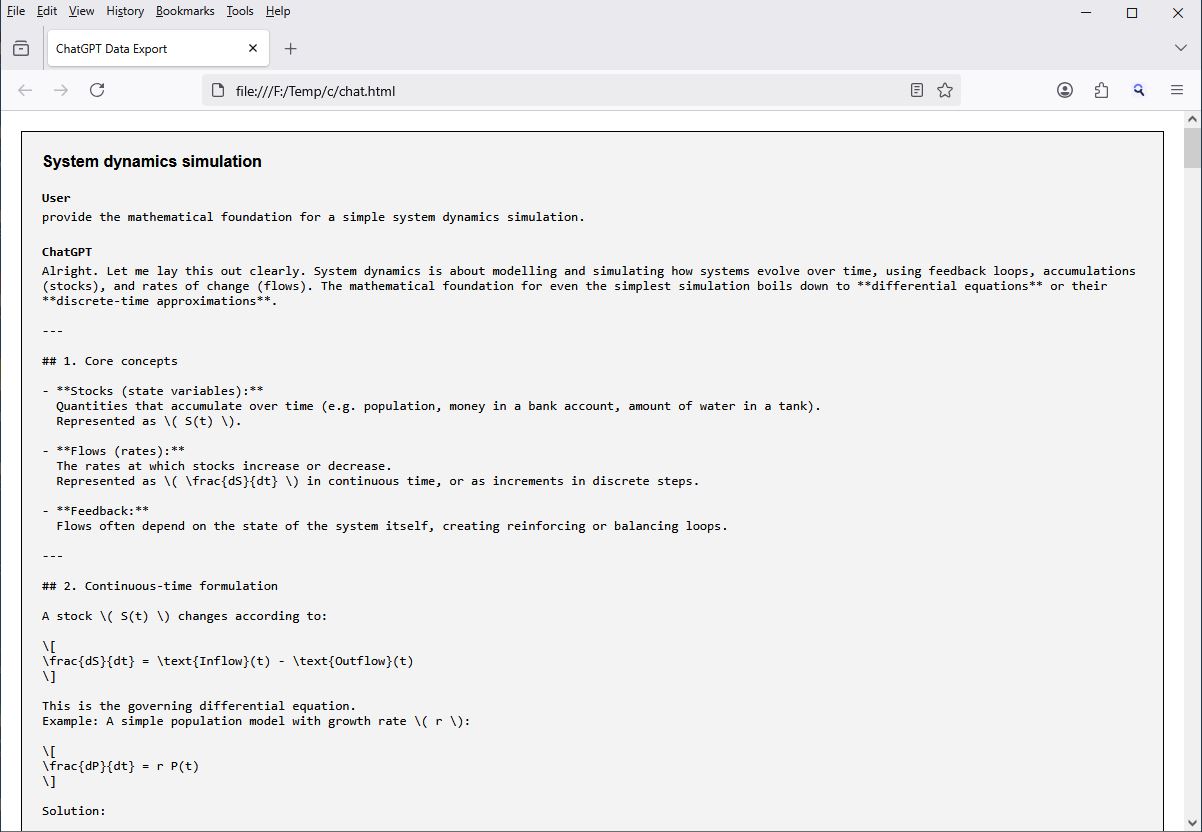Click the vertical scrollbar thumb
The height and width of the screenshot is (832, 1202).
click(x=1192, y=148)
